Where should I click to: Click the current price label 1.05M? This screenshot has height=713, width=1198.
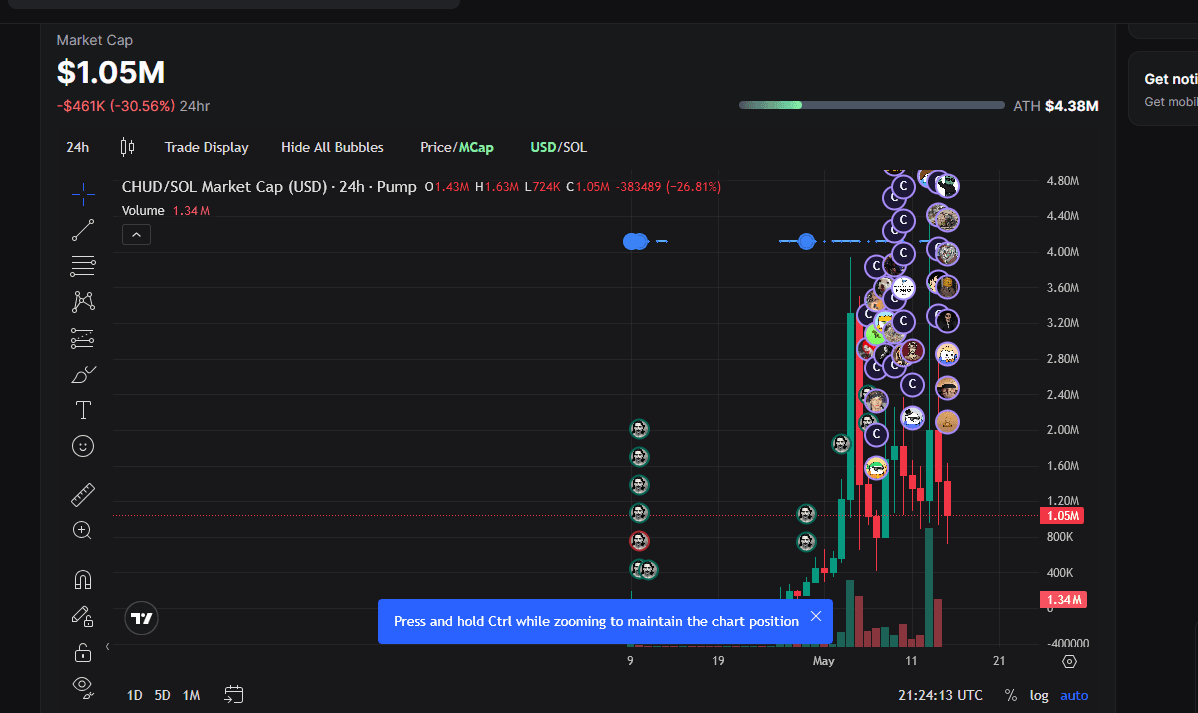tap(1062, 516)
